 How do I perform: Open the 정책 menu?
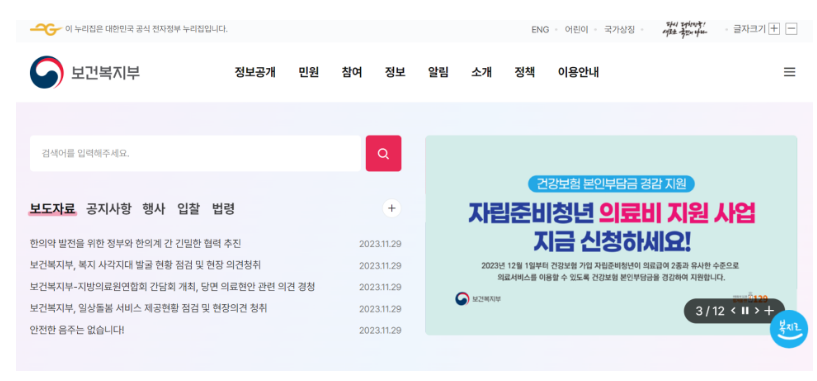pos(525,72)
